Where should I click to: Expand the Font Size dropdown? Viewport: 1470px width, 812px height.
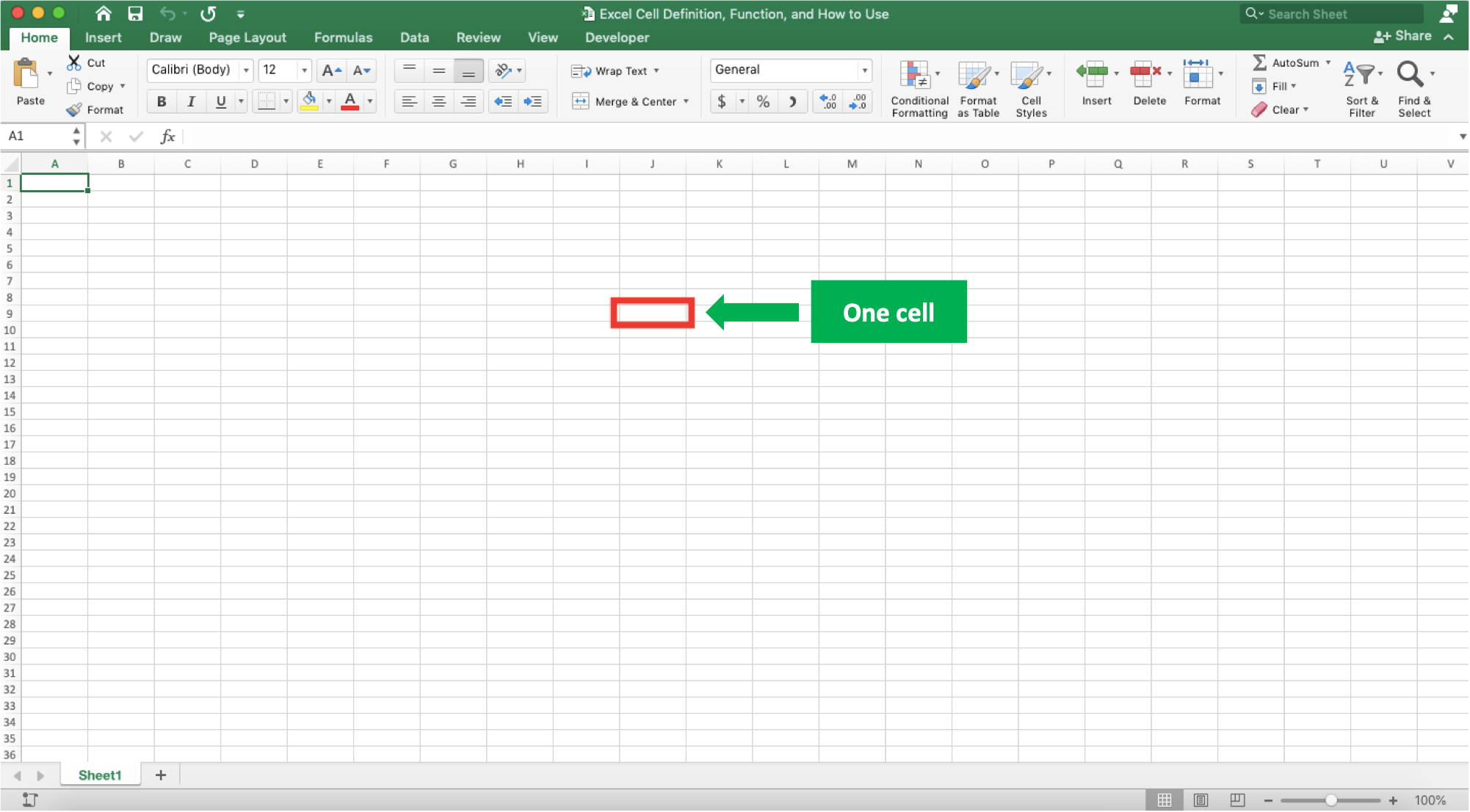(304, 69)
